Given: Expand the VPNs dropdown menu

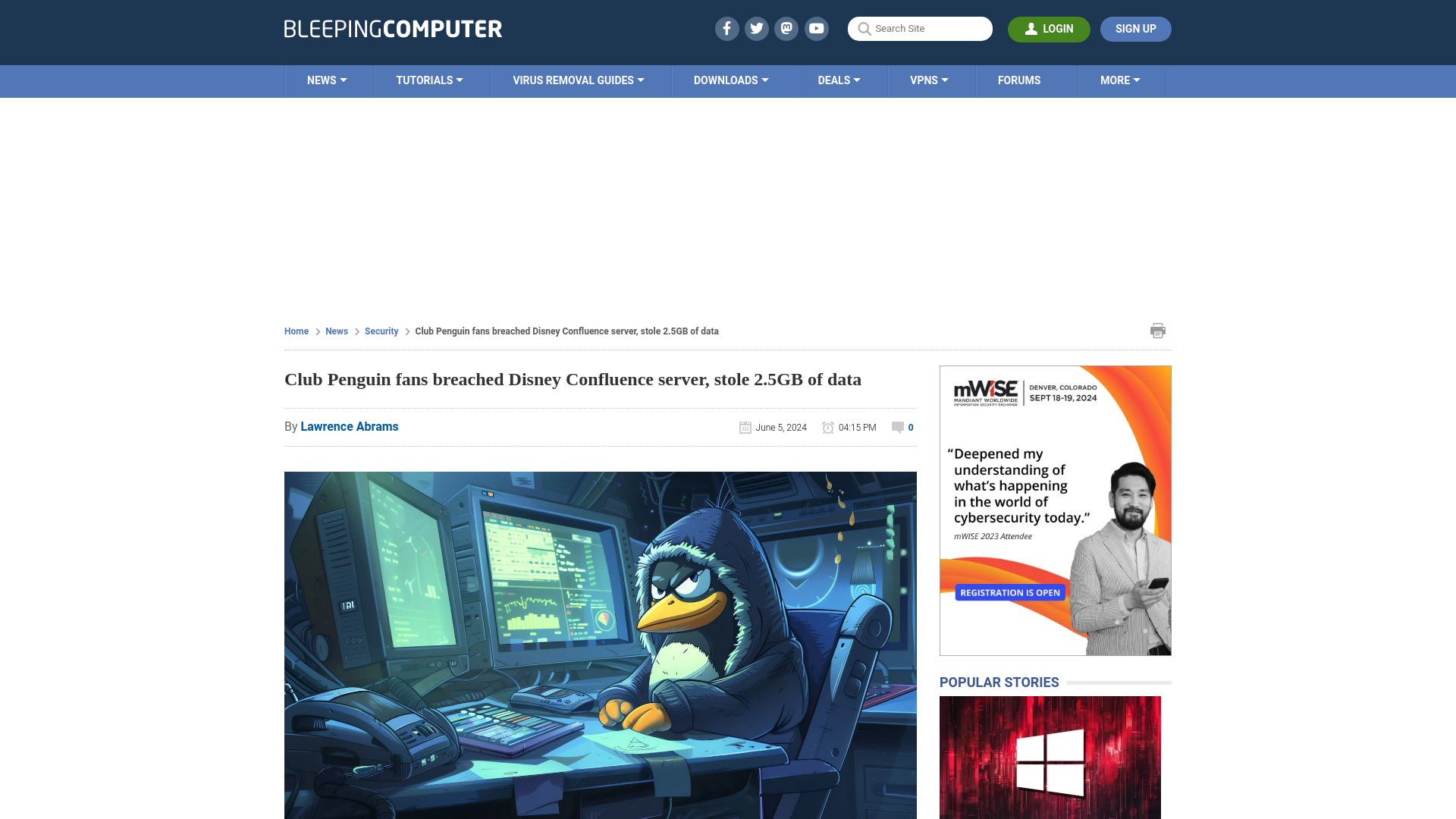Looking at the screenshot, I should pyautogui.click(x=929, y=80).
